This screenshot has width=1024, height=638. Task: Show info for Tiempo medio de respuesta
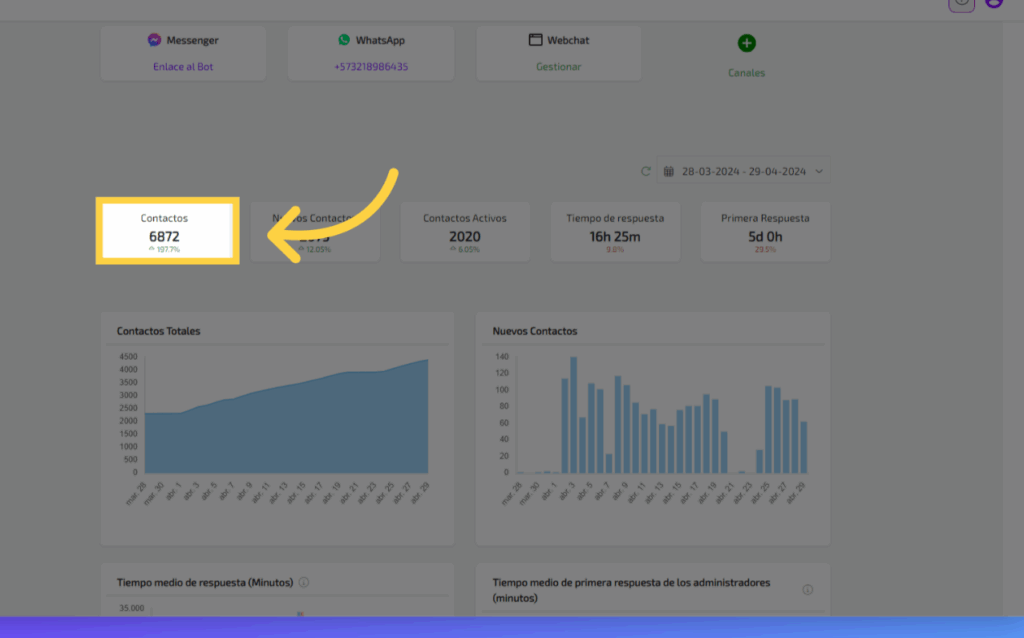pos(304,582)
